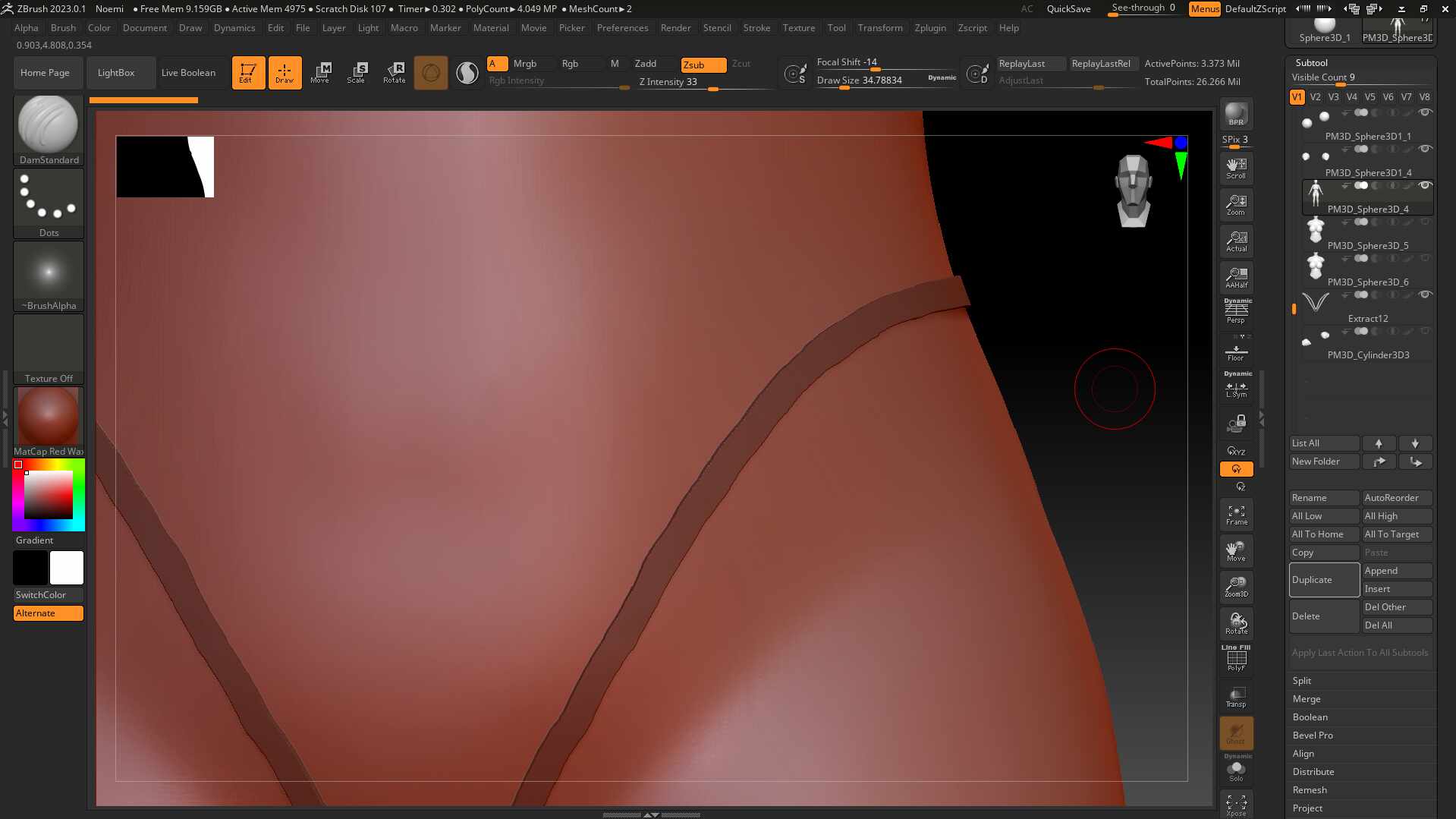Expand the Split section

[x=1302, y=681]
